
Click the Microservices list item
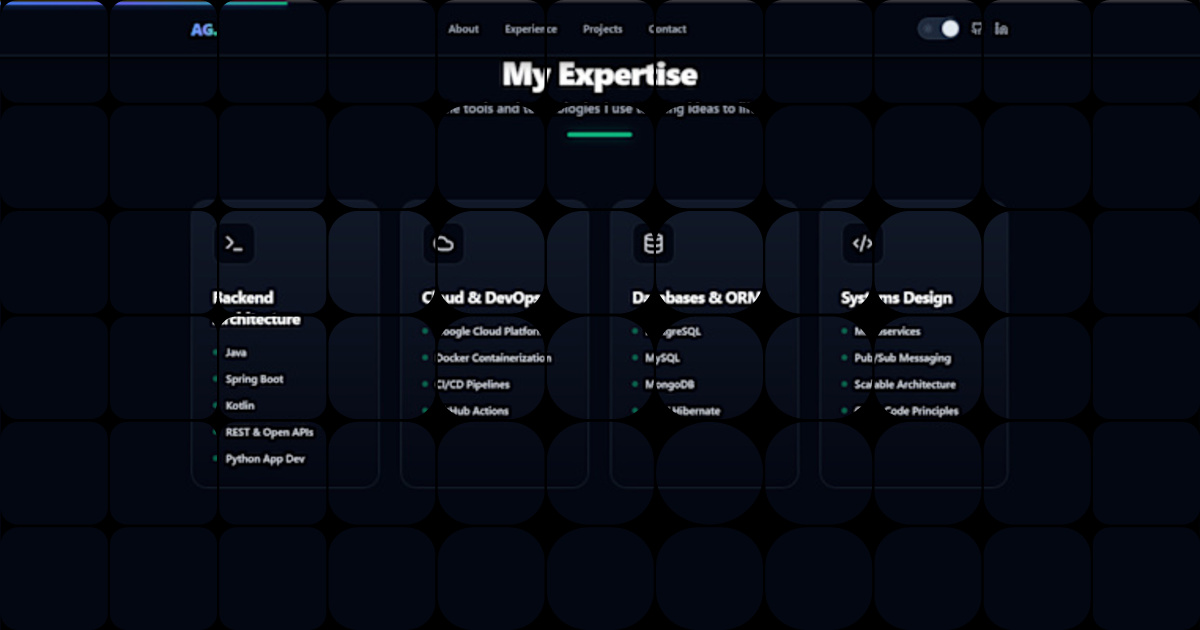point(886,332)
